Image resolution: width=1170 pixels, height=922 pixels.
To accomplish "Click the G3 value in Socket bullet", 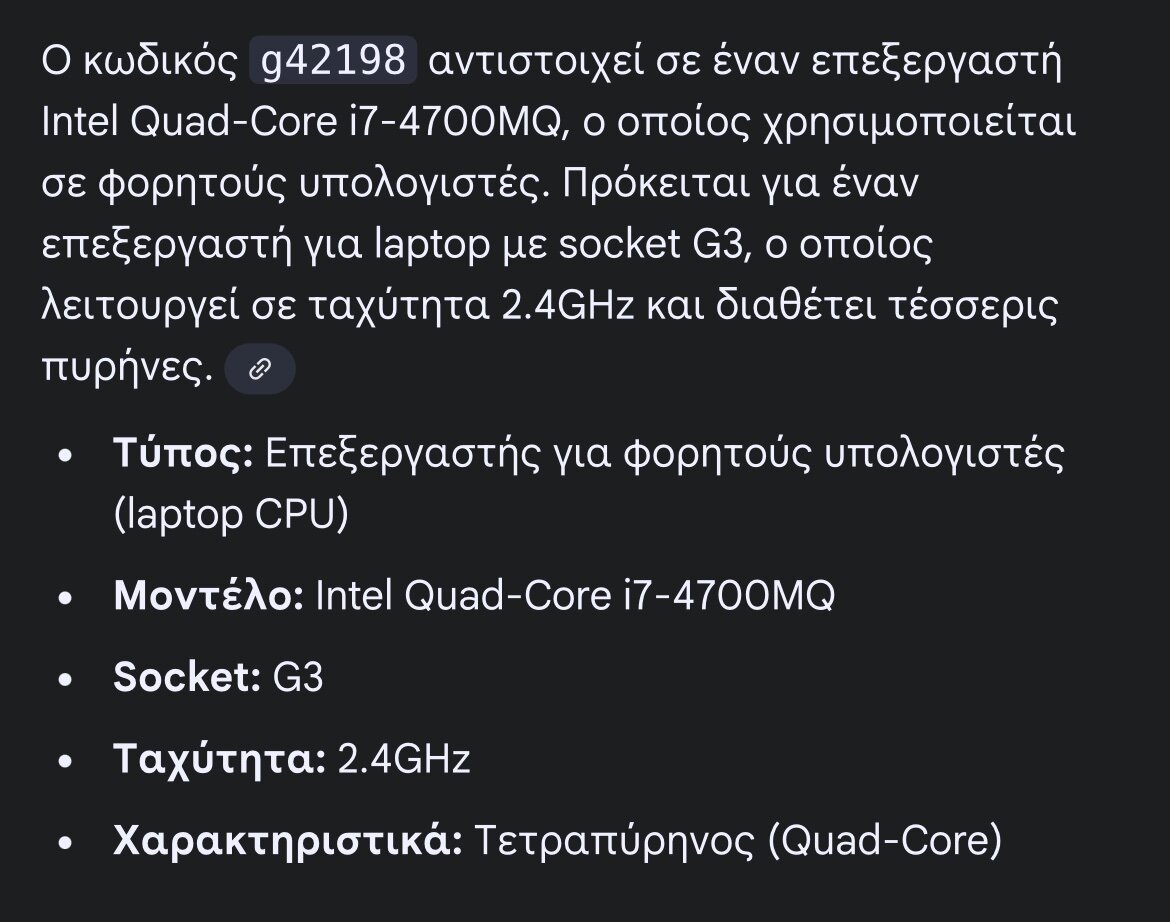I will tap(298, 677).
